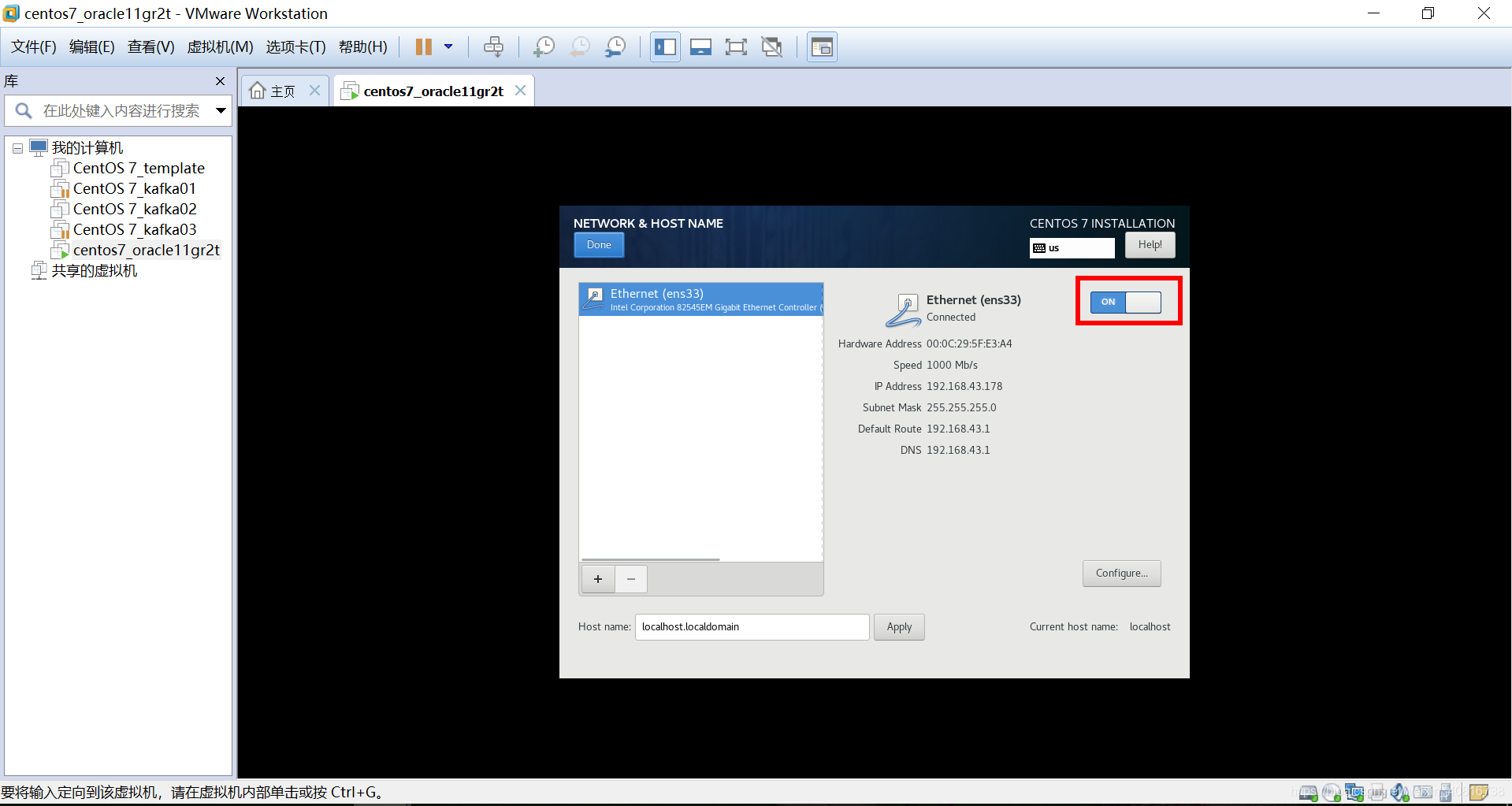1512x806 pixels.
Task: Open the 帮助(H) menu
Action: tap(363, 47)
